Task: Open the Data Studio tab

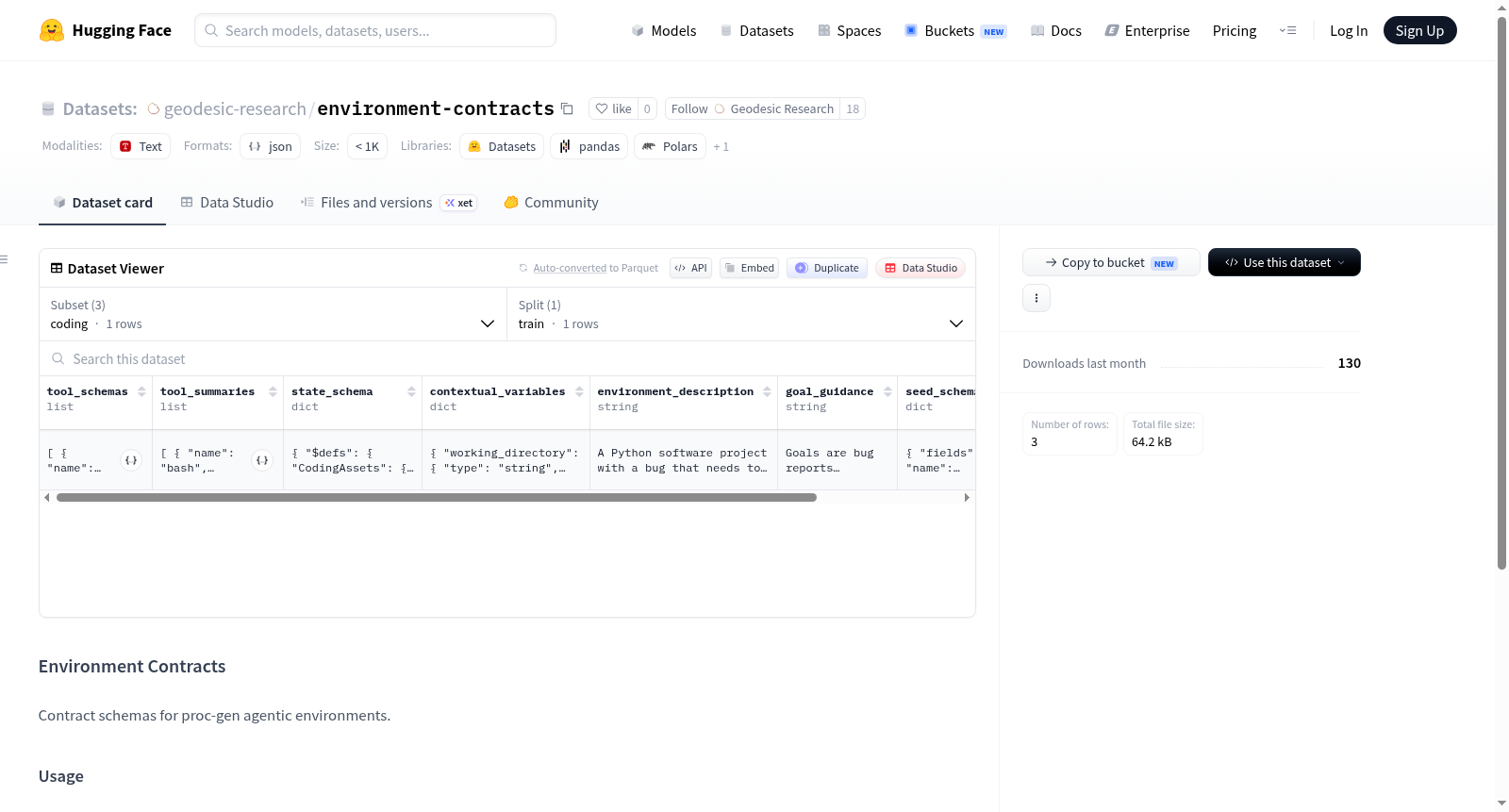Action: pos(227,203)
